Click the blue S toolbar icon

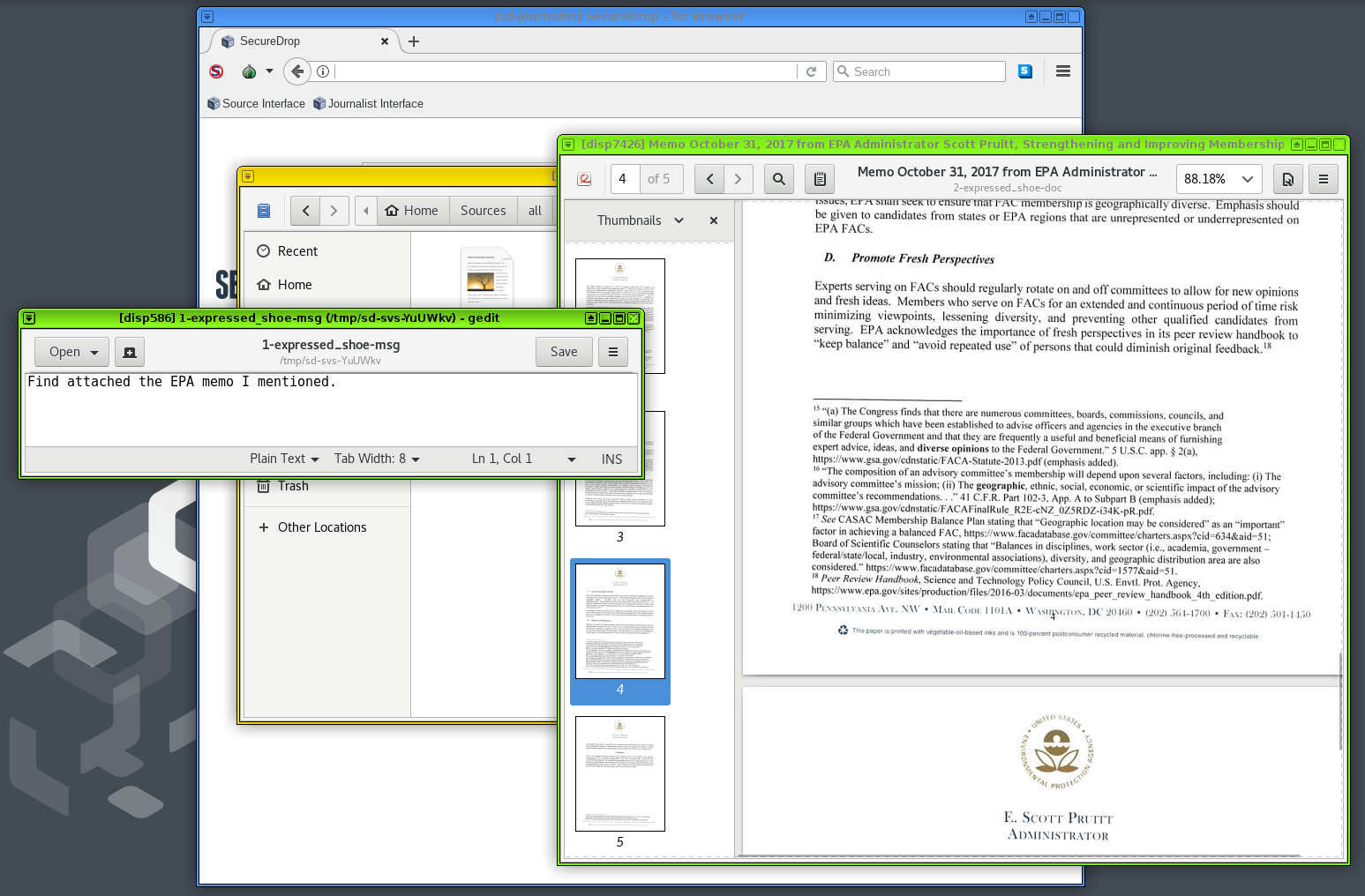[1025, 71]
